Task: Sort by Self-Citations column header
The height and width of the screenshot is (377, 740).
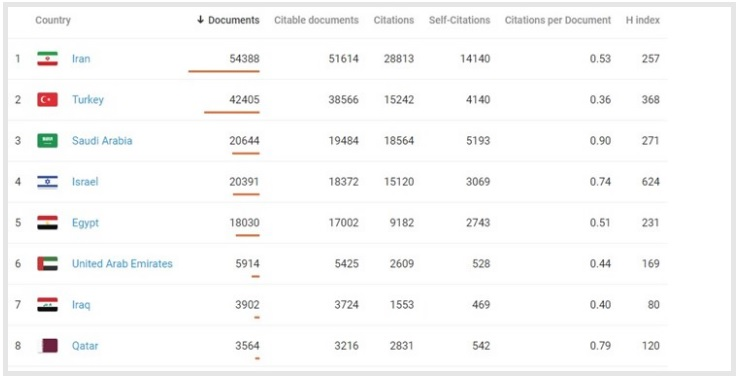Action: point(459,20)
